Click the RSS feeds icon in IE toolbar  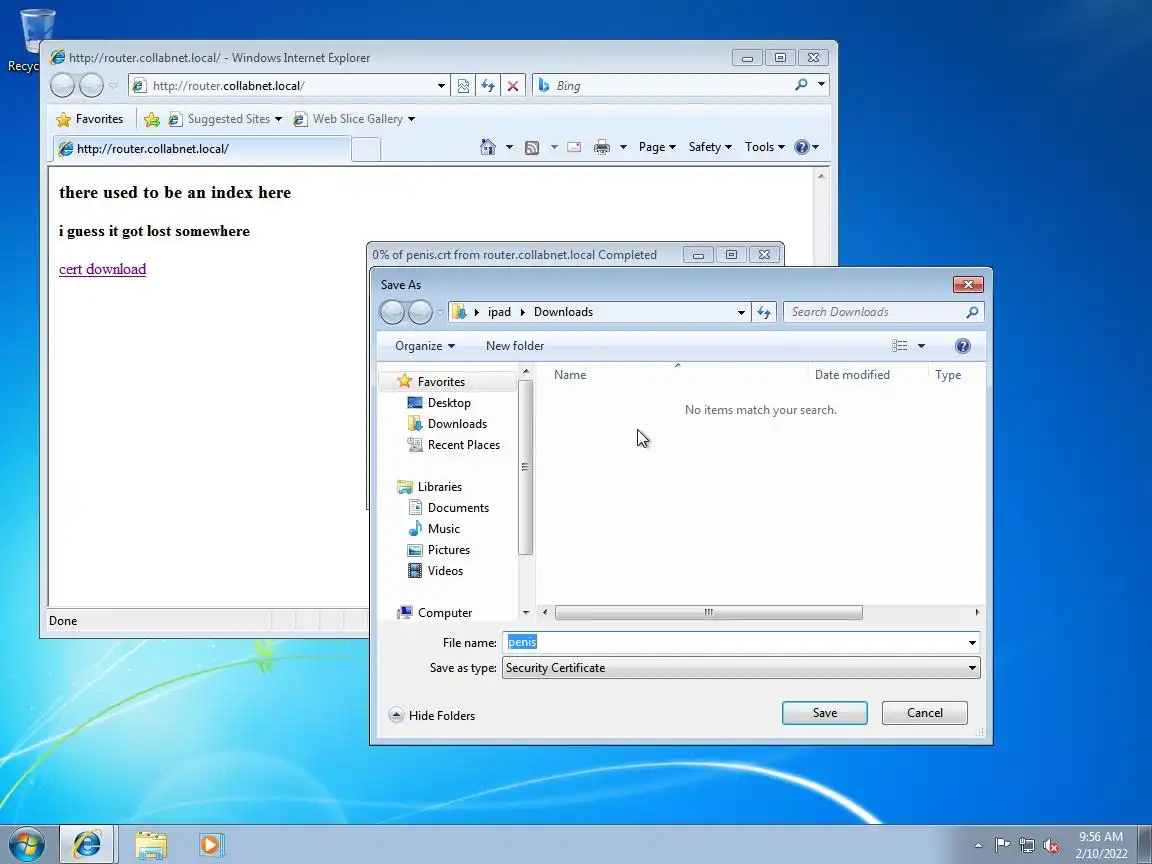pyautogui.click(x=532, y=148)
